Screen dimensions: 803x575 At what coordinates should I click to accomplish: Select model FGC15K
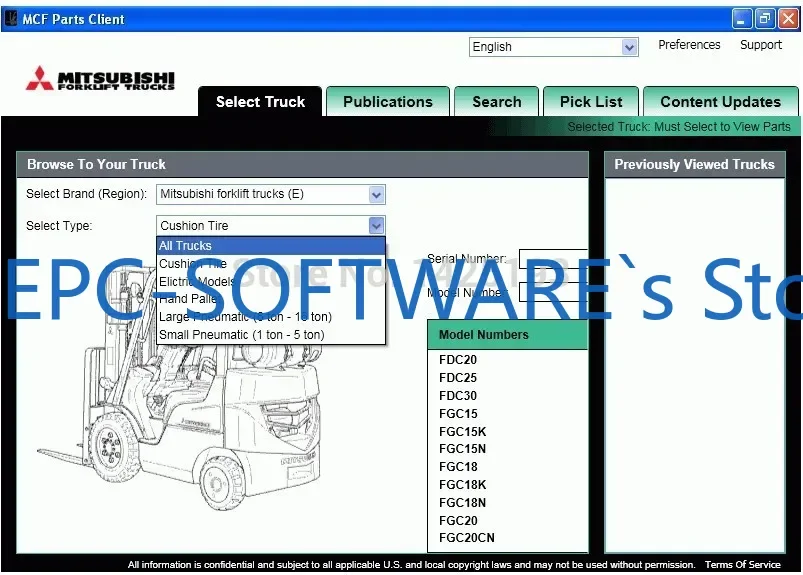[462, 431]
